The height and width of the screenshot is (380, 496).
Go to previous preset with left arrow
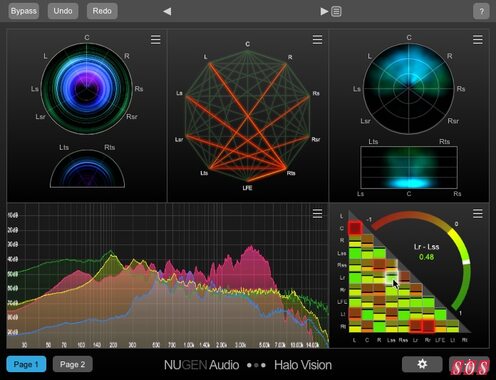pos(167,12)
